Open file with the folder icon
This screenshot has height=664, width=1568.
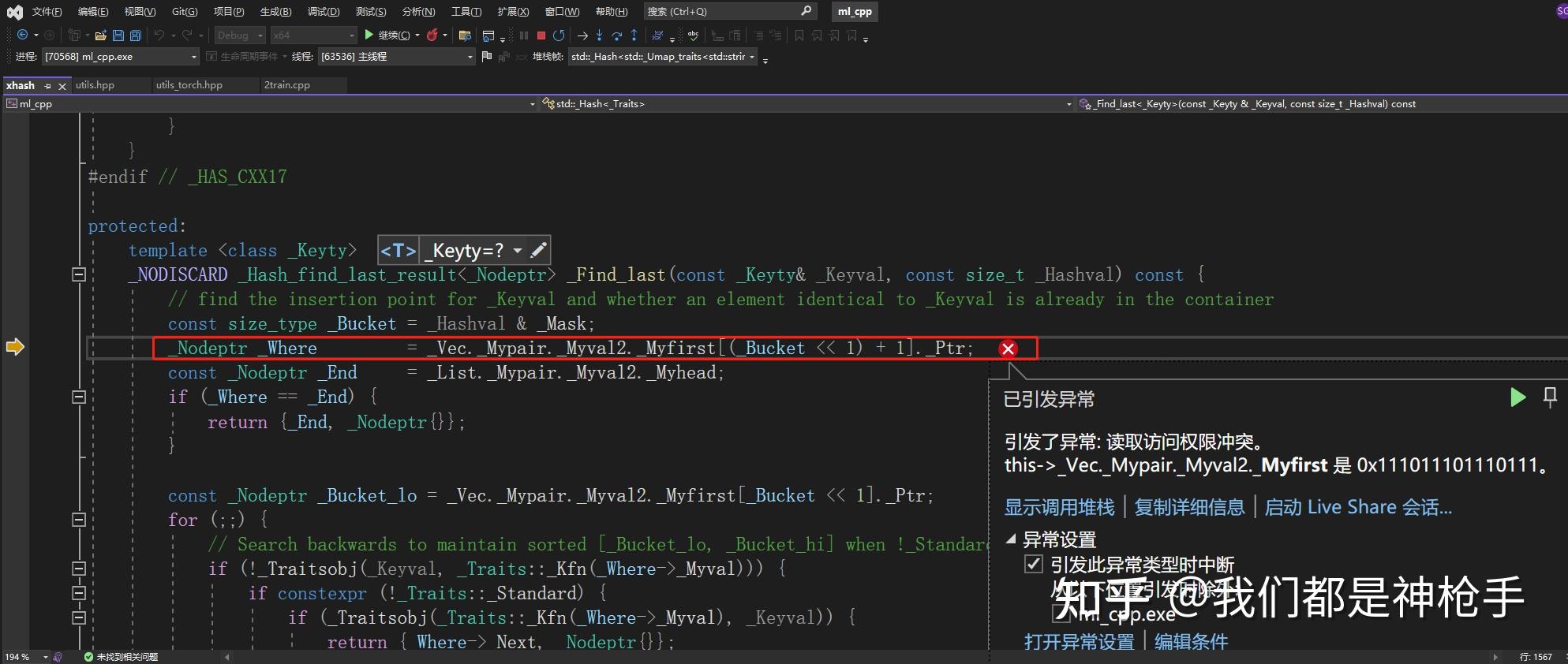pyautogui.click(x=100, y=35)
